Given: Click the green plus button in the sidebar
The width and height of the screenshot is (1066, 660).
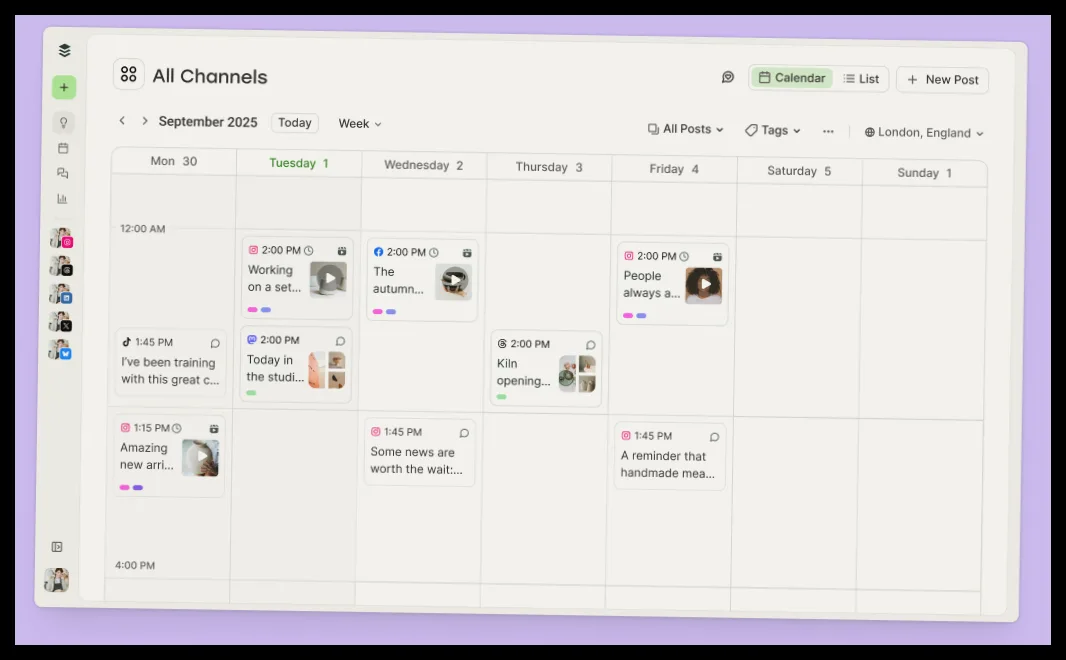Looking at the screenshot, I should [x=64, y=87].
